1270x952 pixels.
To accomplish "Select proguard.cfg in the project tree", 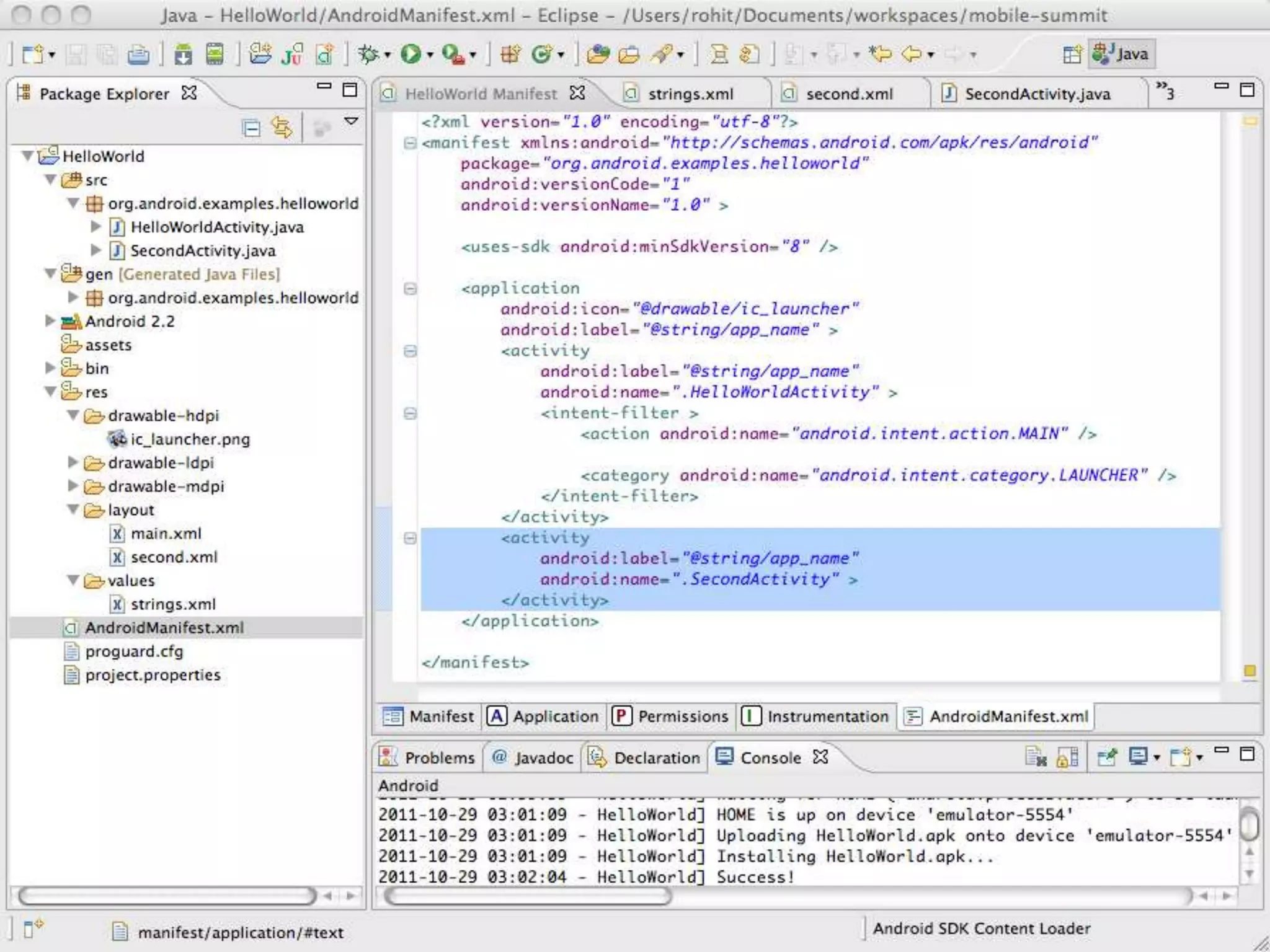I will [x=134, y=651].
